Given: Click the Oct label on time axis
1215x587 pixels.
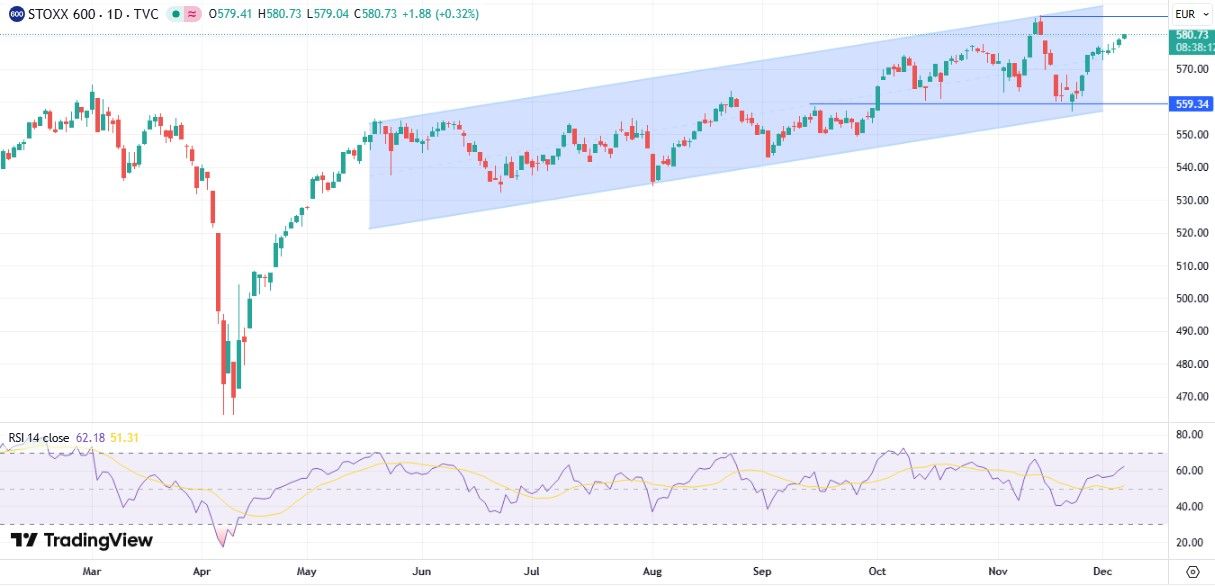Looking at the screenshot, I should [x=877, y=572].
